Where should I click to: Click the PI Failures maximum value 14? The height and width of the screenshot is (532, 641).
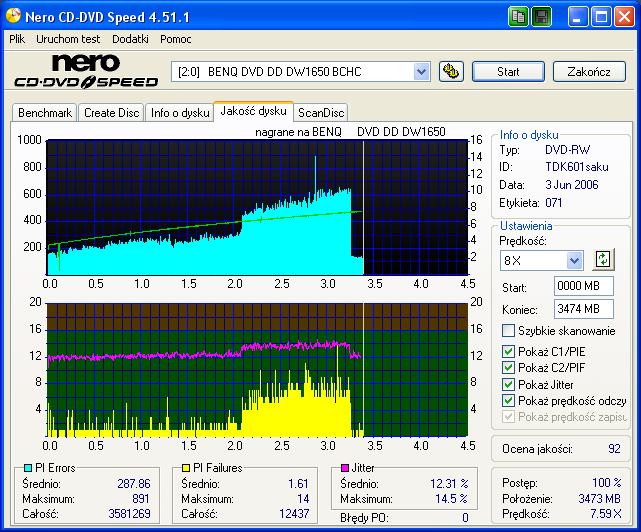[x=303, y=499]
